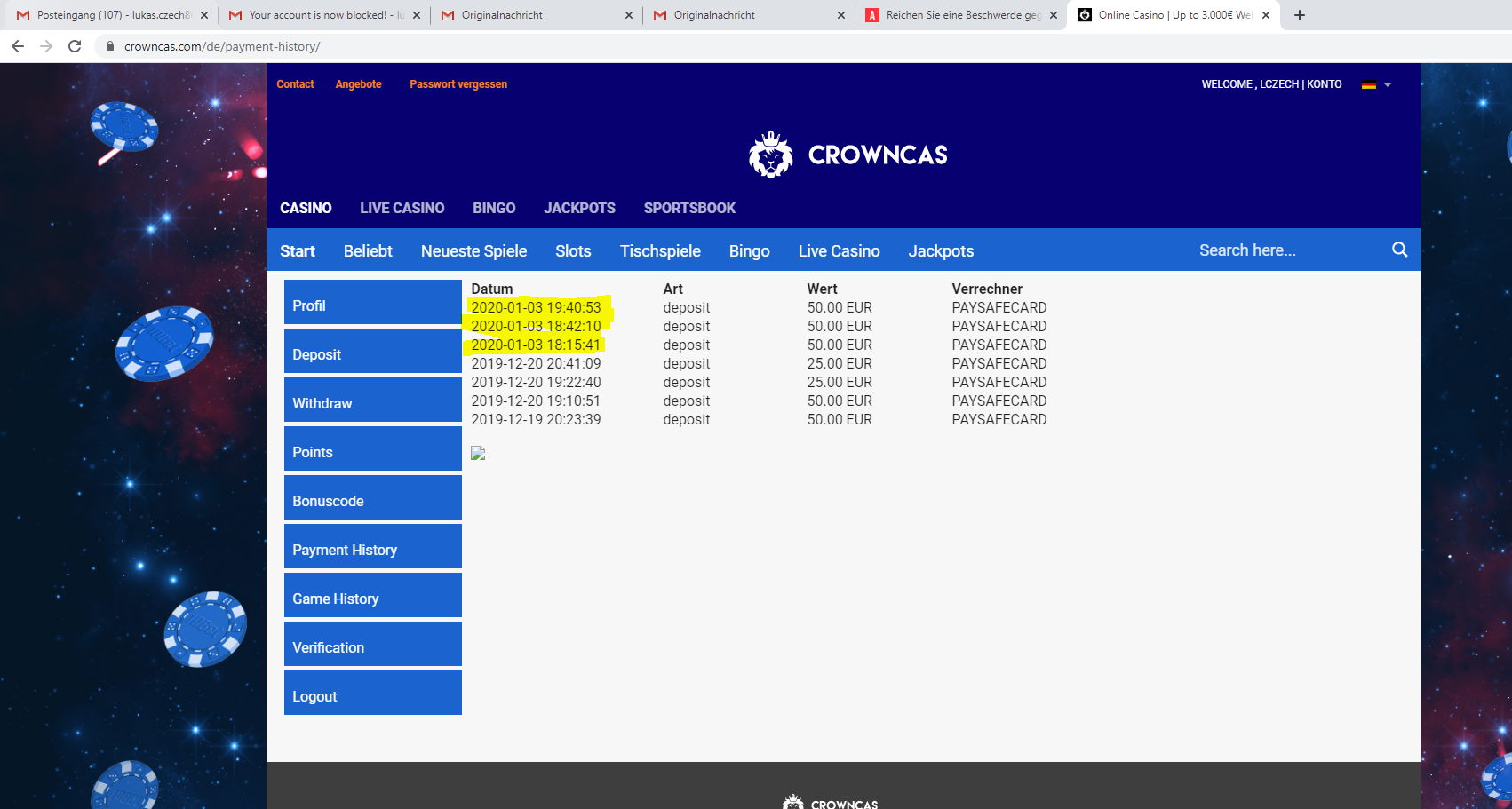Image resolution: width=1512 pixels, height=809 pixels.
Task: Open Game History sidebar button
Action: (373, 596)
